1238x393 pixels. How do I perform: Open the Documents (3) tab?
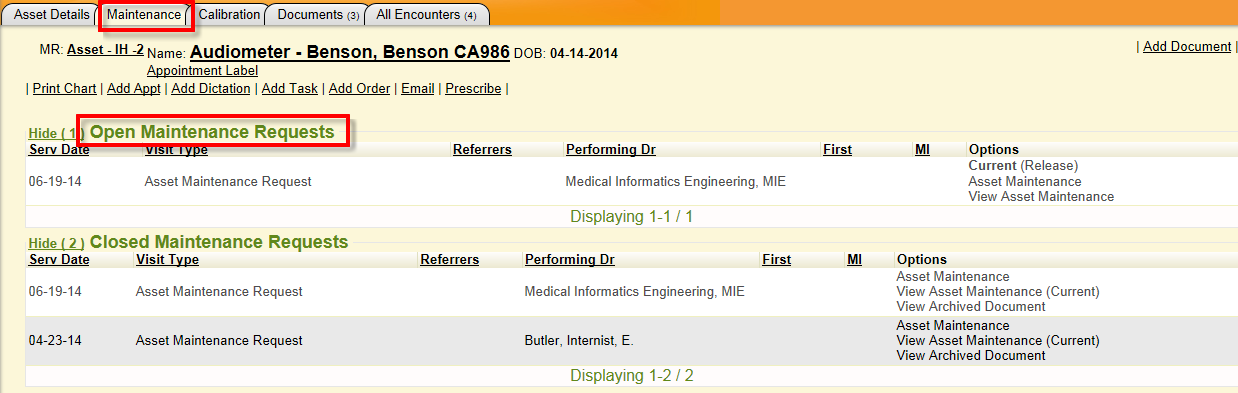(x=318, y=15)
